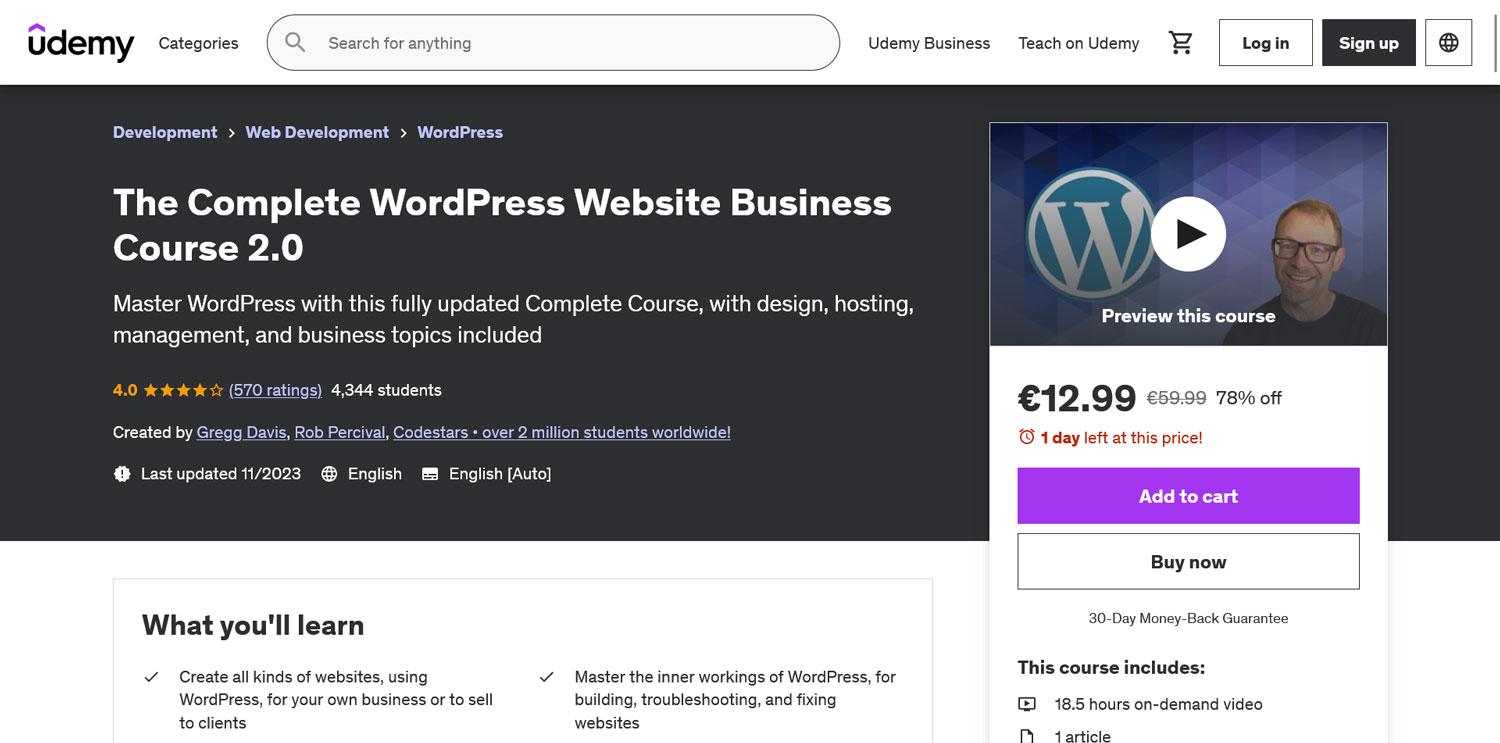This screenshot has width=1500, height=743.
Task: Click the star rating icons
Action: (183, 390)
